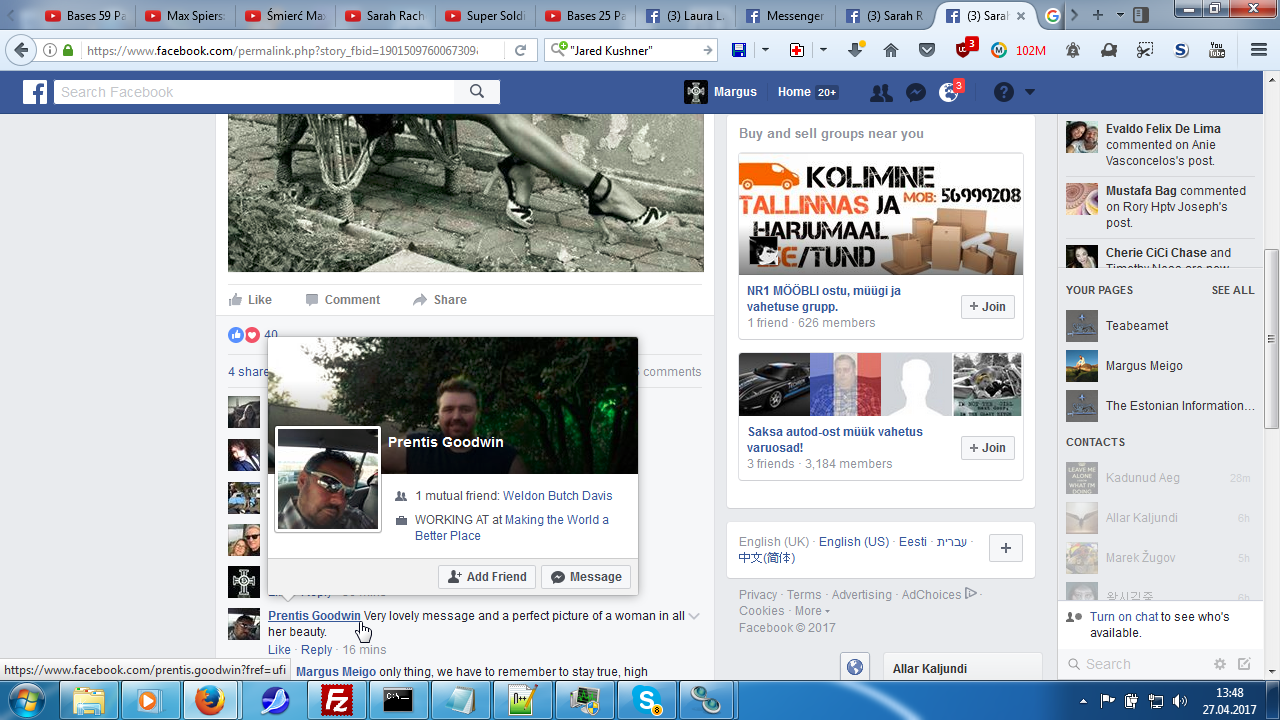Viewport: 1280px width, 720px height.
Task: Open the Windows Start button
Action: [28, 700]
